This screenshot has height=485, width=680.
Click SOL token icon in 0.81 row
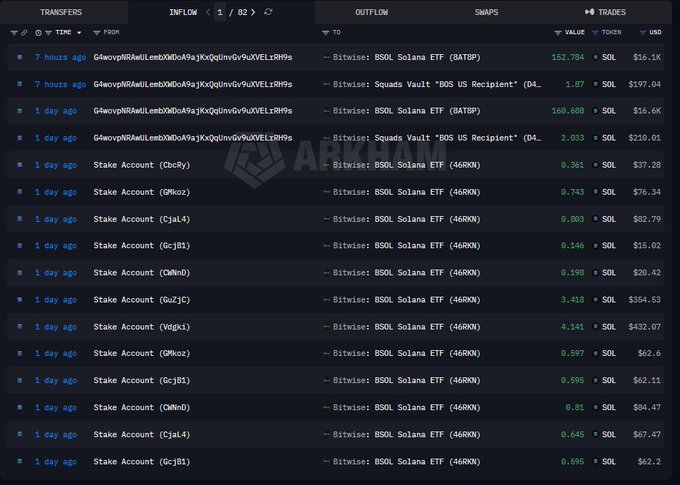595,407
